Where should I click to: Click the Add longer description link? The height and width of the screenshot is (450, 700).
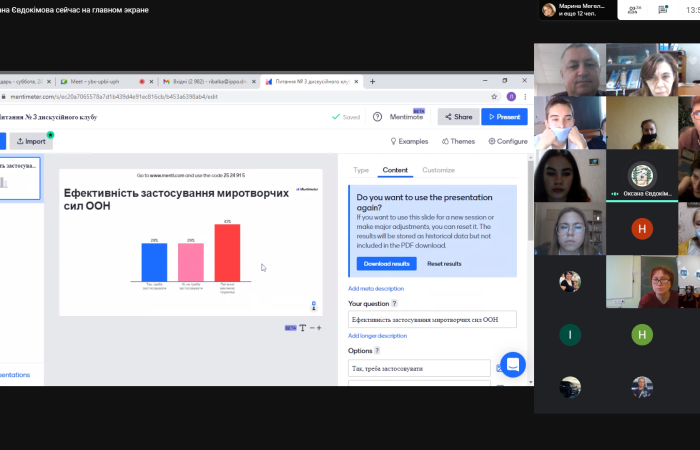point(377,336)
